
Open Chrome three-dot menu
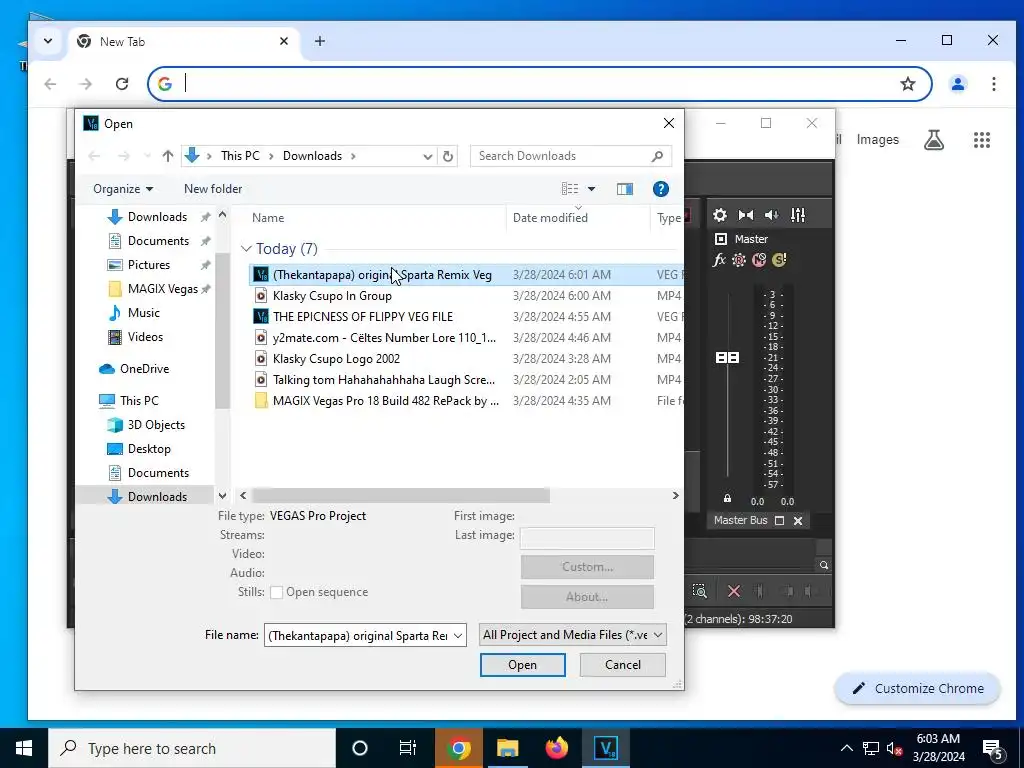(x=993, y=84)
